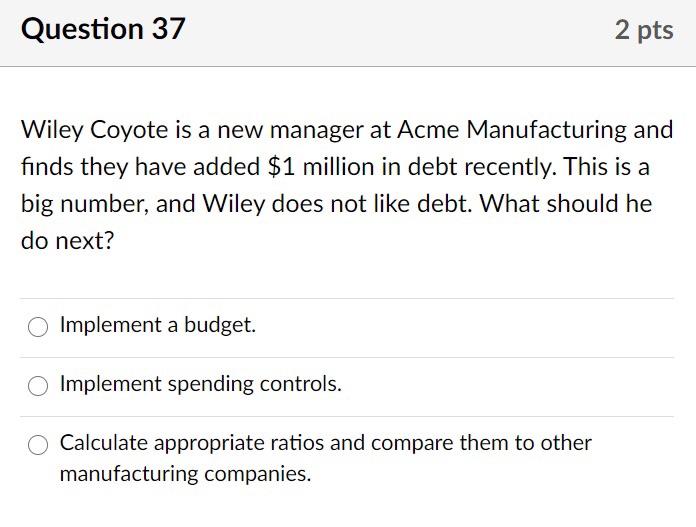Click the words 'Wiley Coyote' in the question
This screenshot has width=696, height=527.
(83, 130)
